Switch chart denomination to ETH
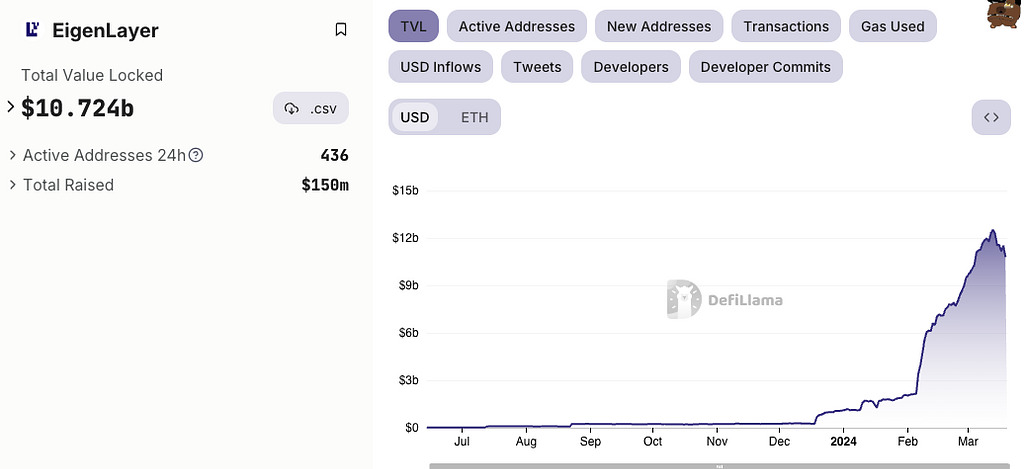The height and width of the screenshot is (469, 1024). (475, 117)
